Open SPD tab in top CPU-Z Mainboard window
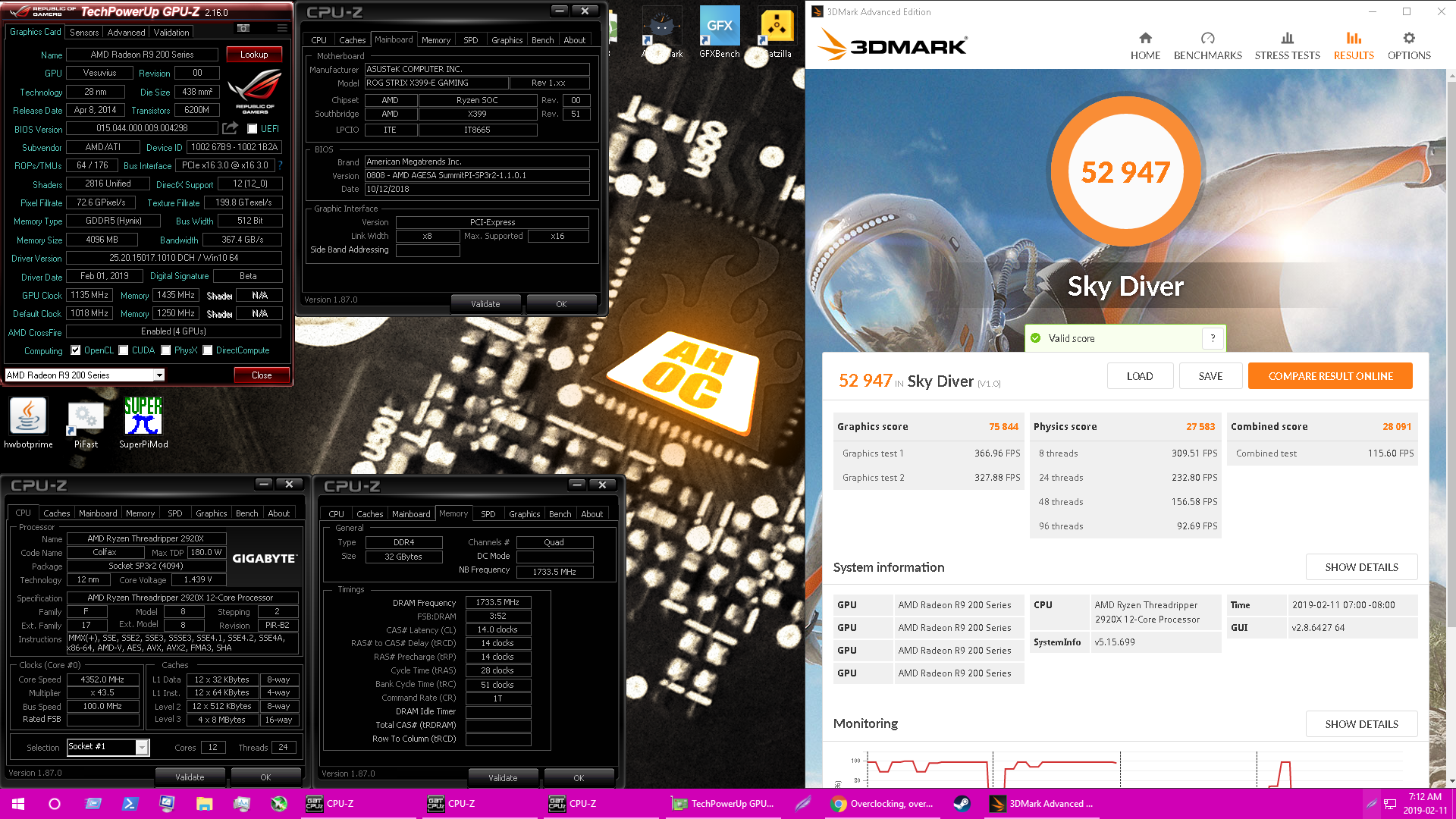 pos(470,40)
